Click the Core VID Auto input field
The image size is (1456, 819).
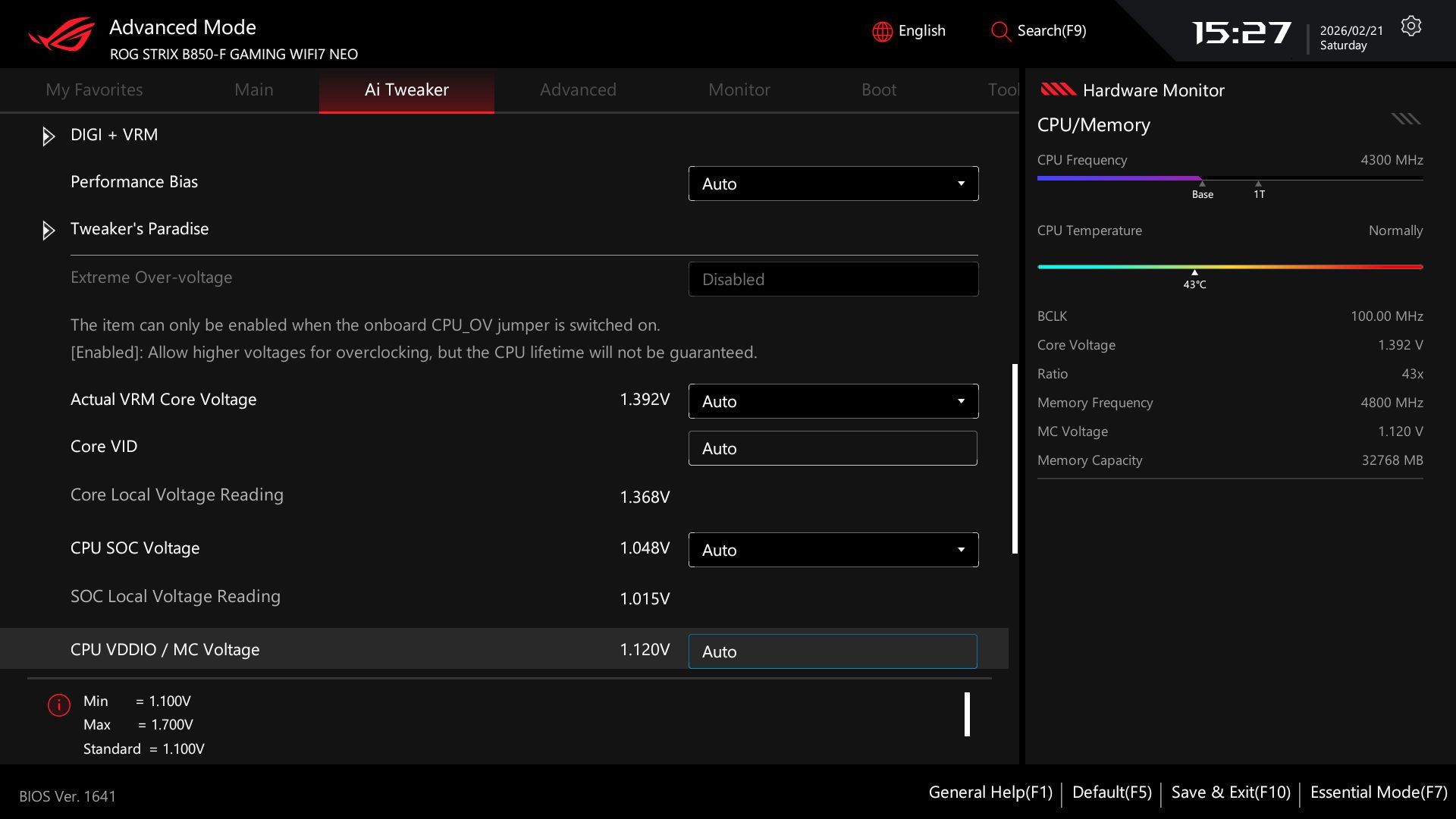(x=833, y=448)
